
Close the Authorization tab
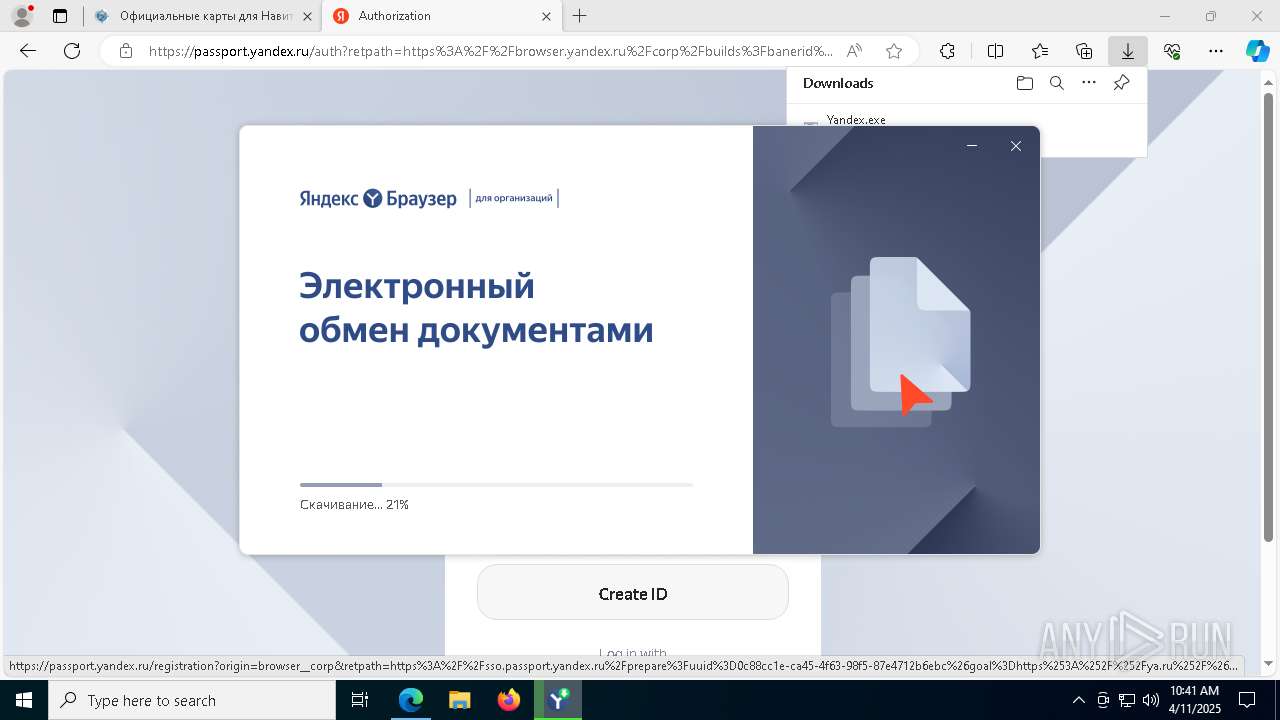pyautogui.click(x=546, y=16)
